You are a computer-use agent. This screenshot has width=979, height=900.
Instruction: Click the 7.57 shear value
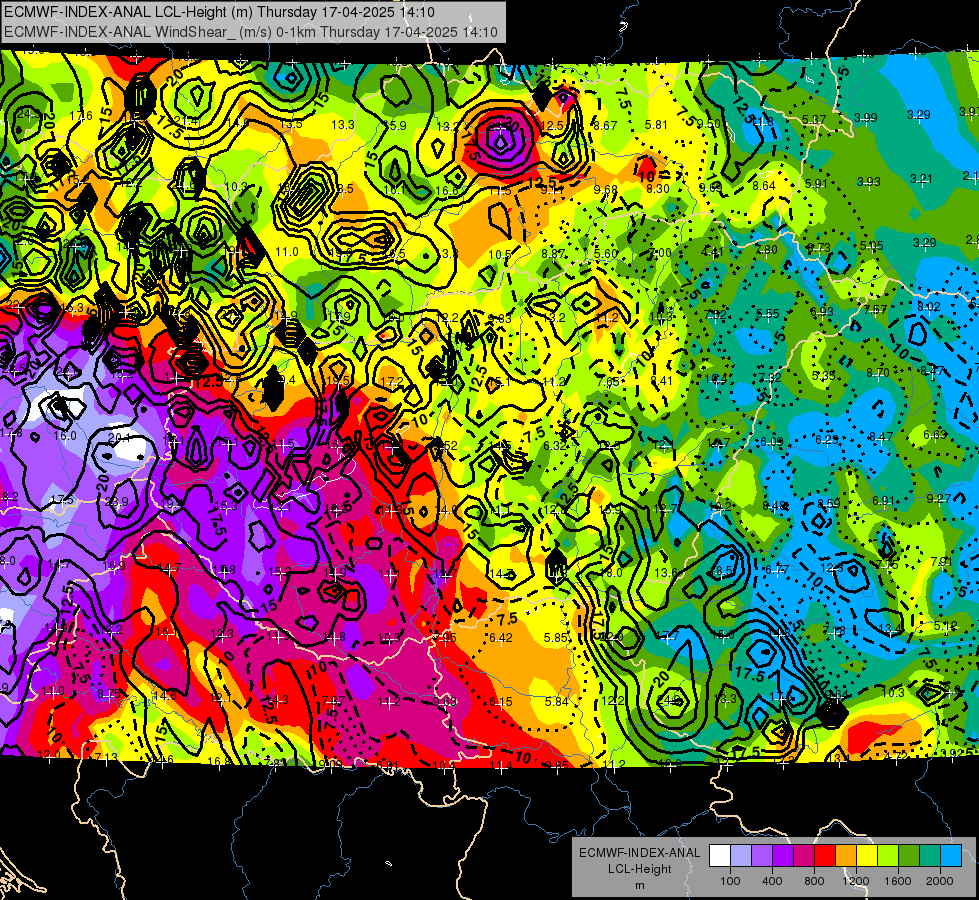(875, 310)
